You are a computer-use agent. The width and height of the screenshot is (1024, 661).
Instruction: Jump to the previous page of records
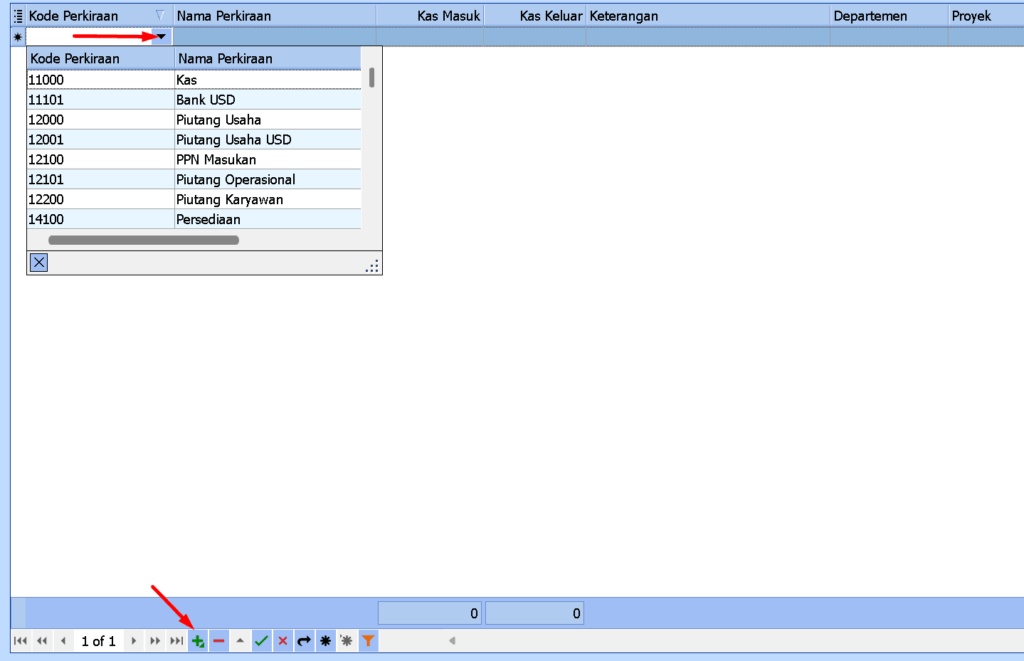(x=42, y=641)
